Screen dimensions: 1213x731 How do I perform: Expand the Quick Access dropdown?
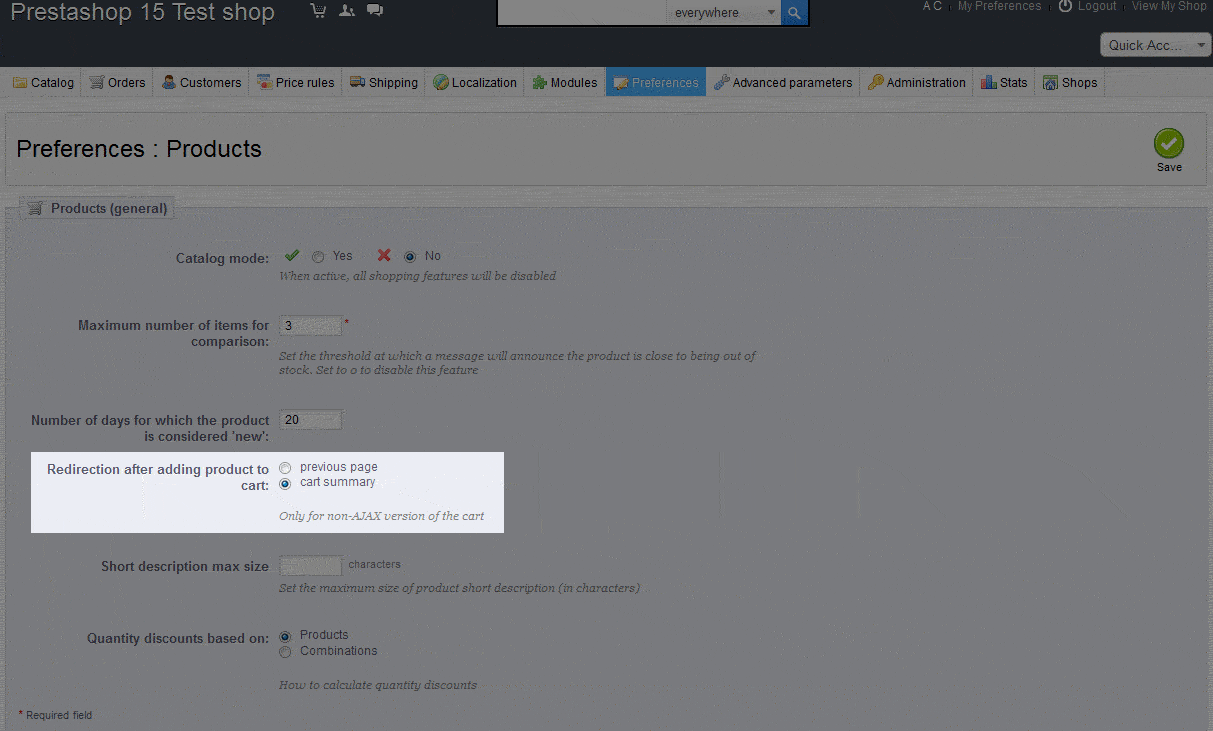1155,45
